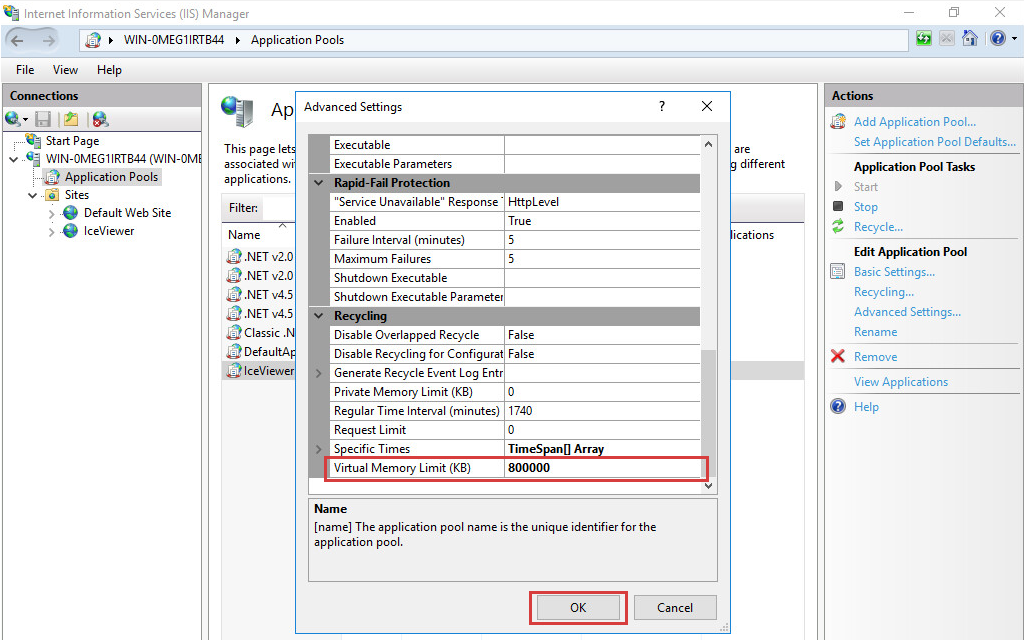Click the Save icon in the Connections toolbar
This screenshot has width=1024, height=640.
tap(43, 119)
